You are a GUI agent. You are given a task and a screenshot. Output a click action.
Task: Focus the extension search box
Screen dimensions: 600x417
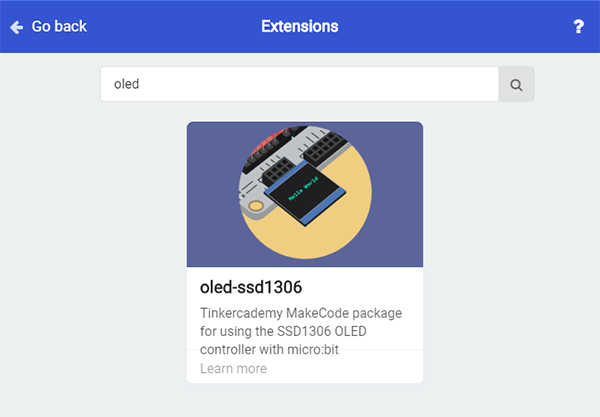pos(300,84)
